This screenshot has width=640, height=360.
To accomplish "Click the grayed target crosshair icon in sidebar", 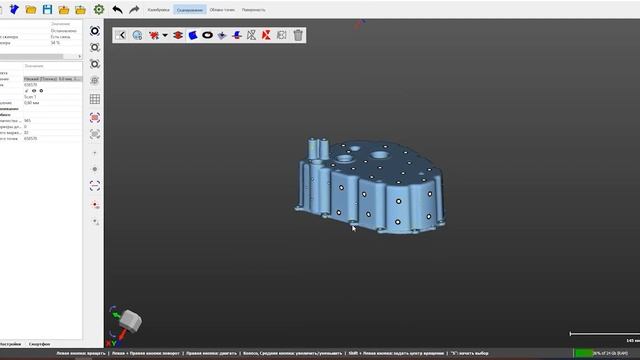I will 95,80.
